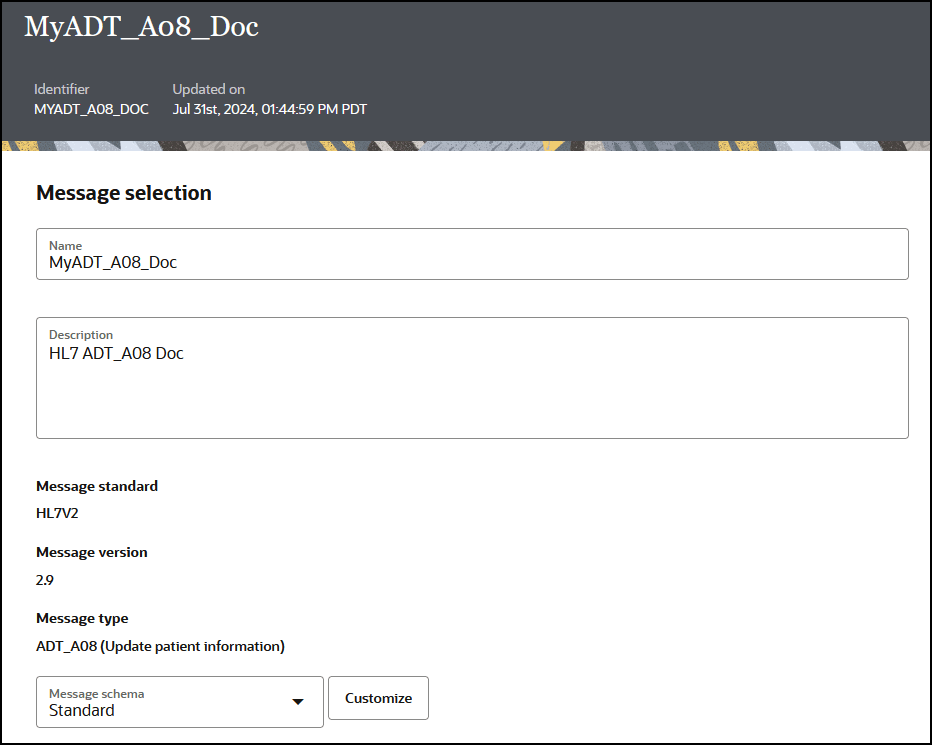Select the HL7V2 message standard text

[x=56, y=512]
